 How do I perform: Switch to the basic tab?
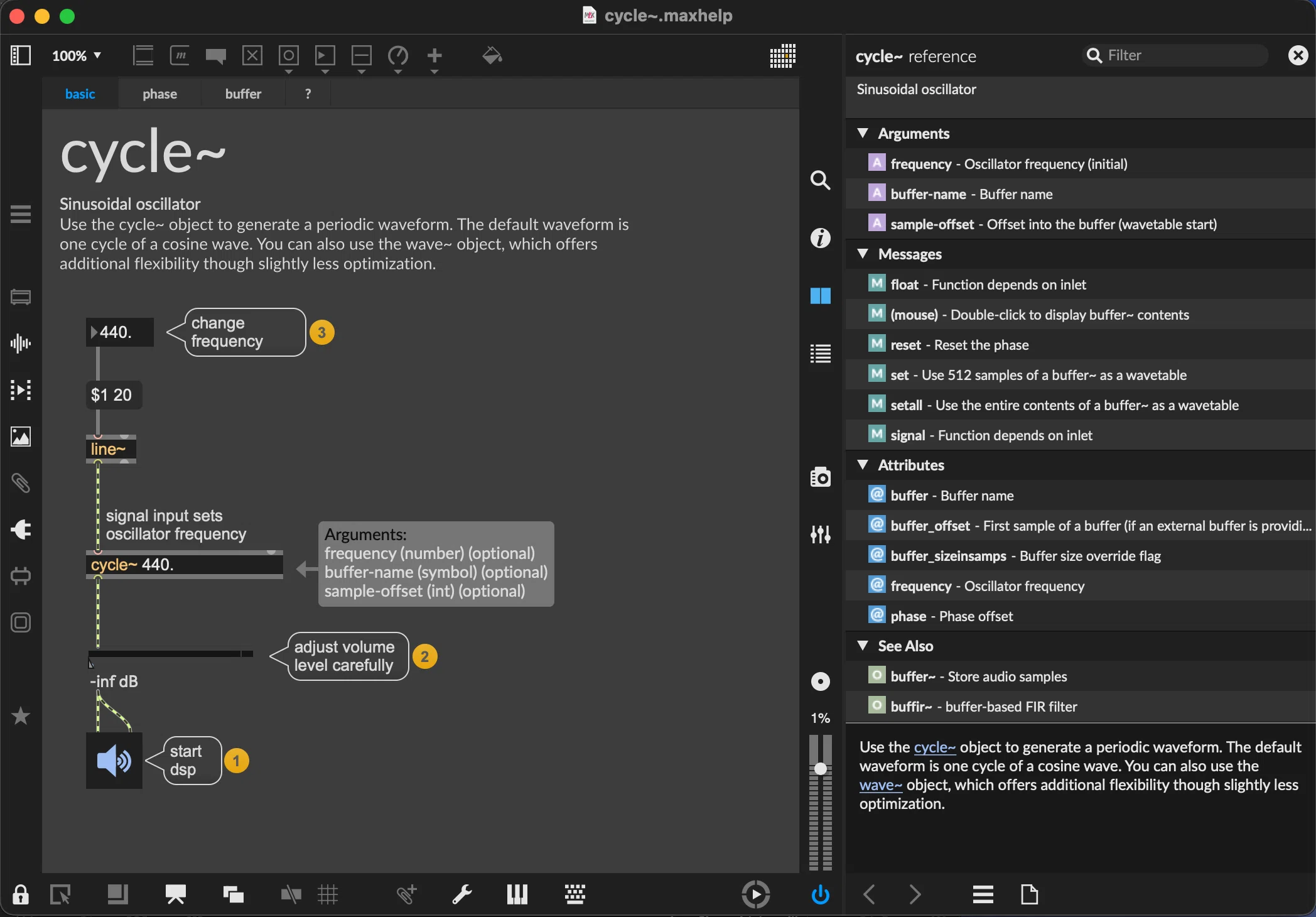tap(80, 94)
